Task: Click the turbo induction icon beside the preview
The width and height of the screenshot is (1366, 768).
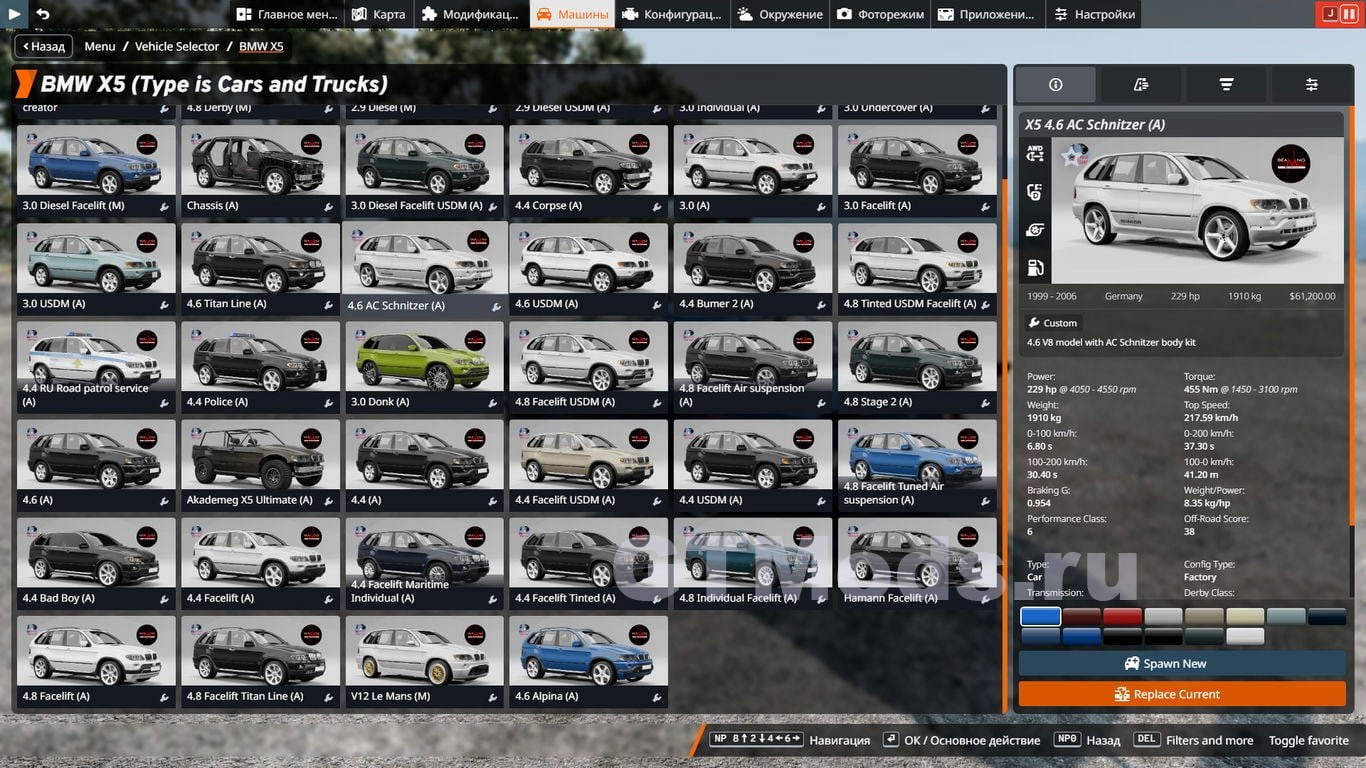Action: click(x=1035, y=230)
